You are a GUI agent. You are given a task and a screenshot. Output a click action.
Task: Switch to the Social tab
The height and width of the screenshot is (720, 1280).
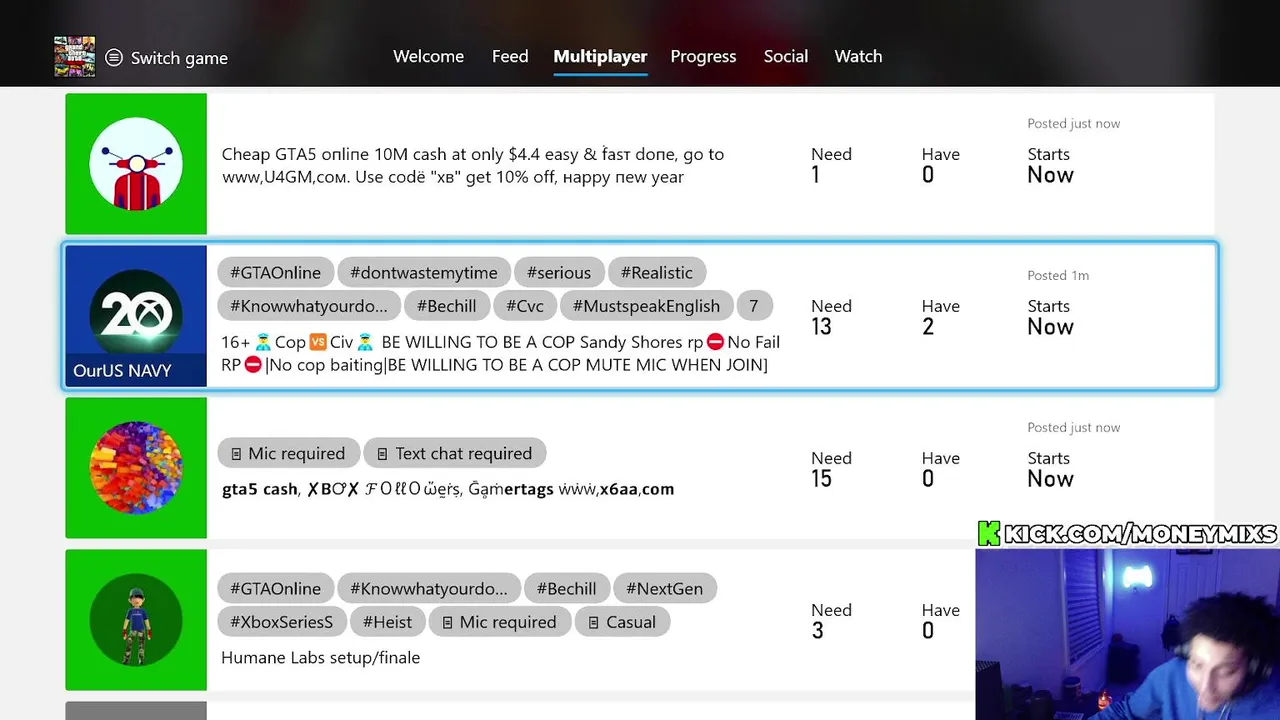point(786,57)
